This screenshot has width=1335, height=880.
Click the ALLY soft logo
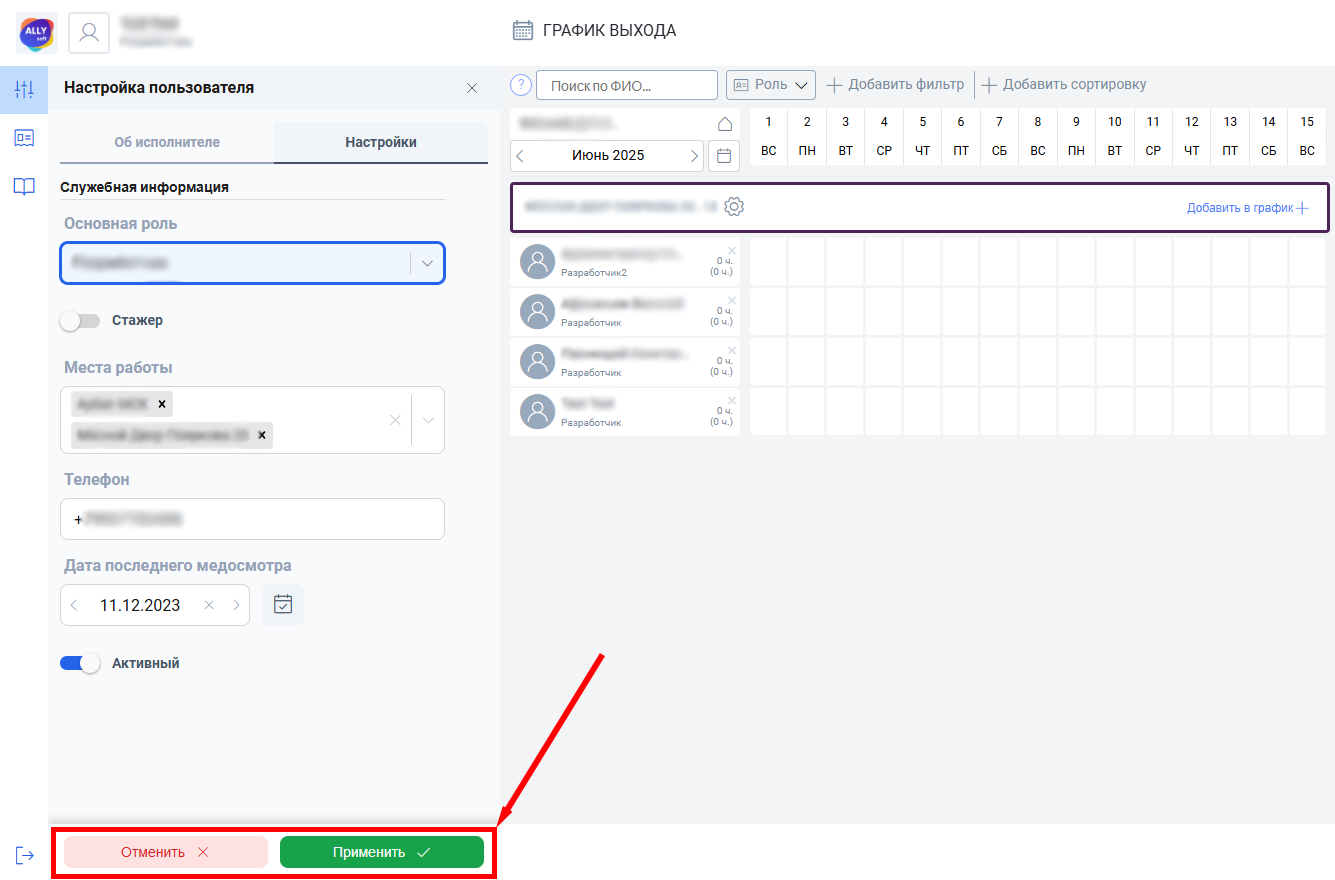(37, 33)
